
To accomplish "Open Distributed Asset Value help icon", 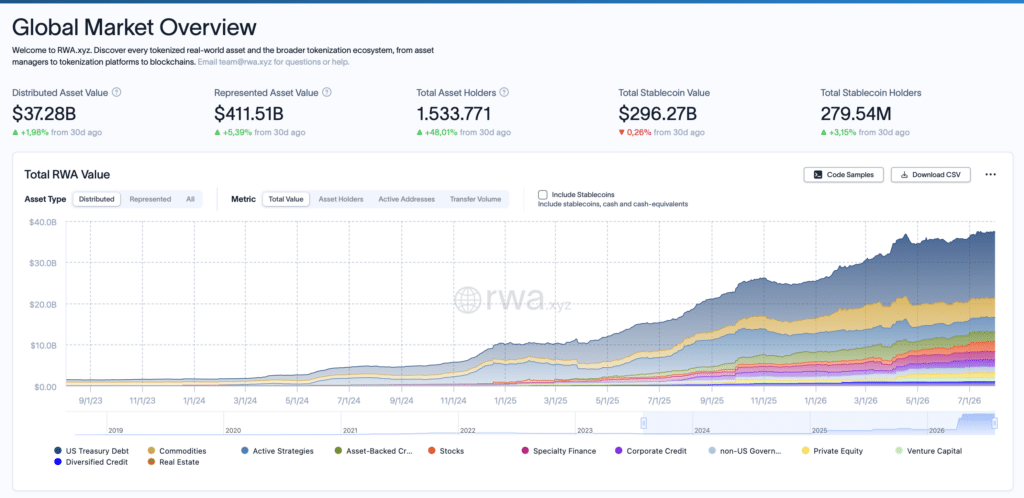I will tap(116, 93).
